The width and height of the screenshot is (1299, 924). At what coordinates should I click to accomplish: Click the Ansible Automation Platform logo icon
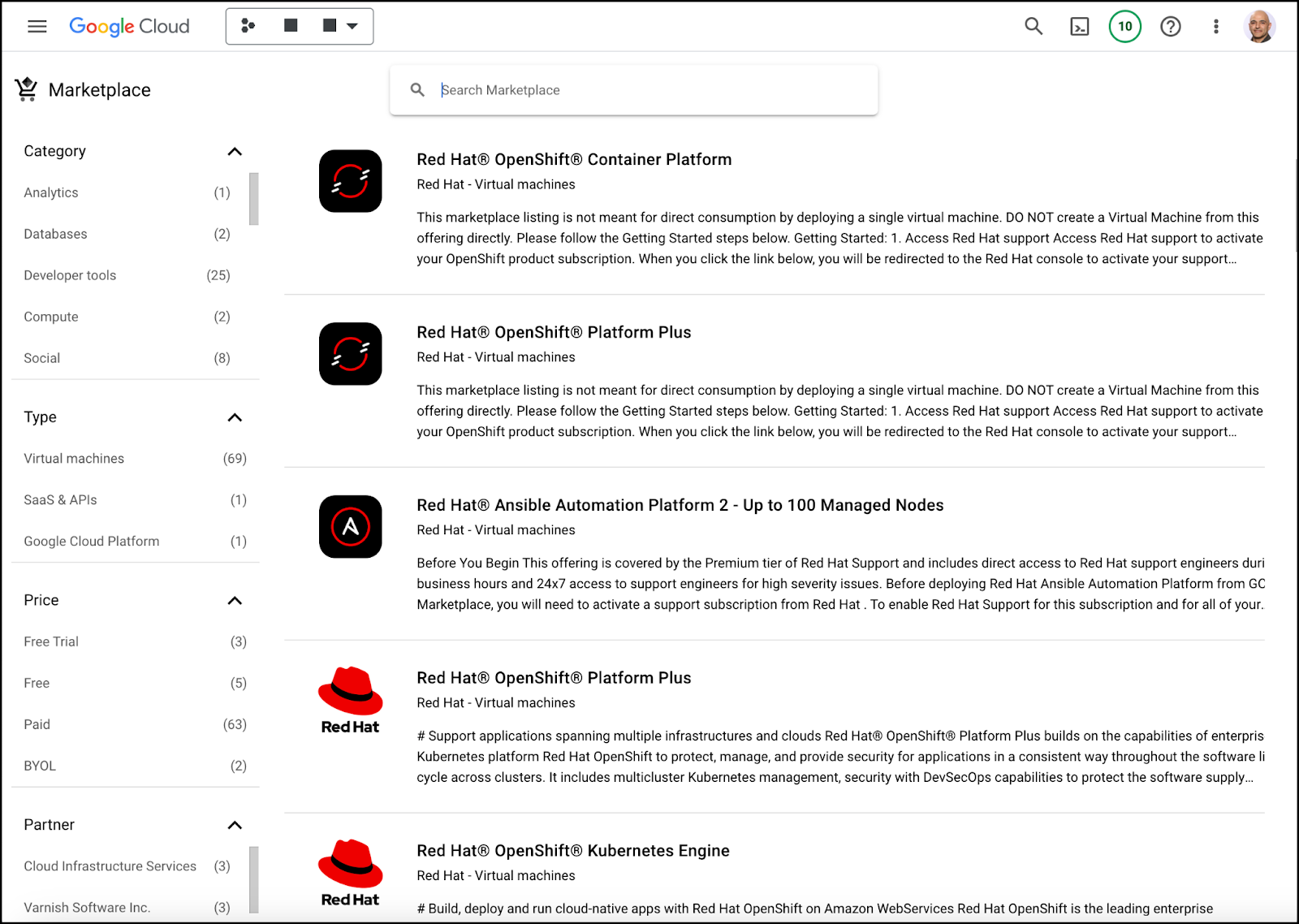351,527
